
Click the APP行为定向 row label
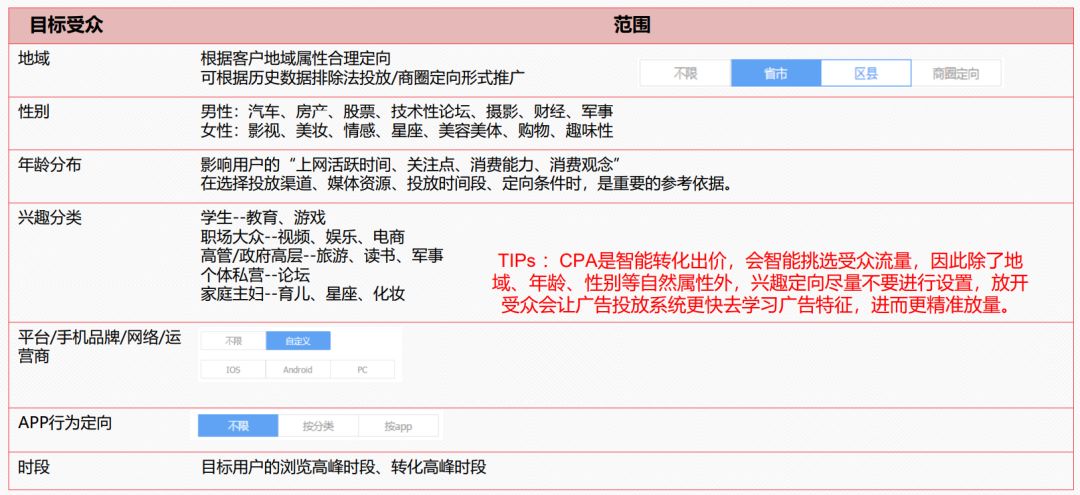click(x=65, y=423)
